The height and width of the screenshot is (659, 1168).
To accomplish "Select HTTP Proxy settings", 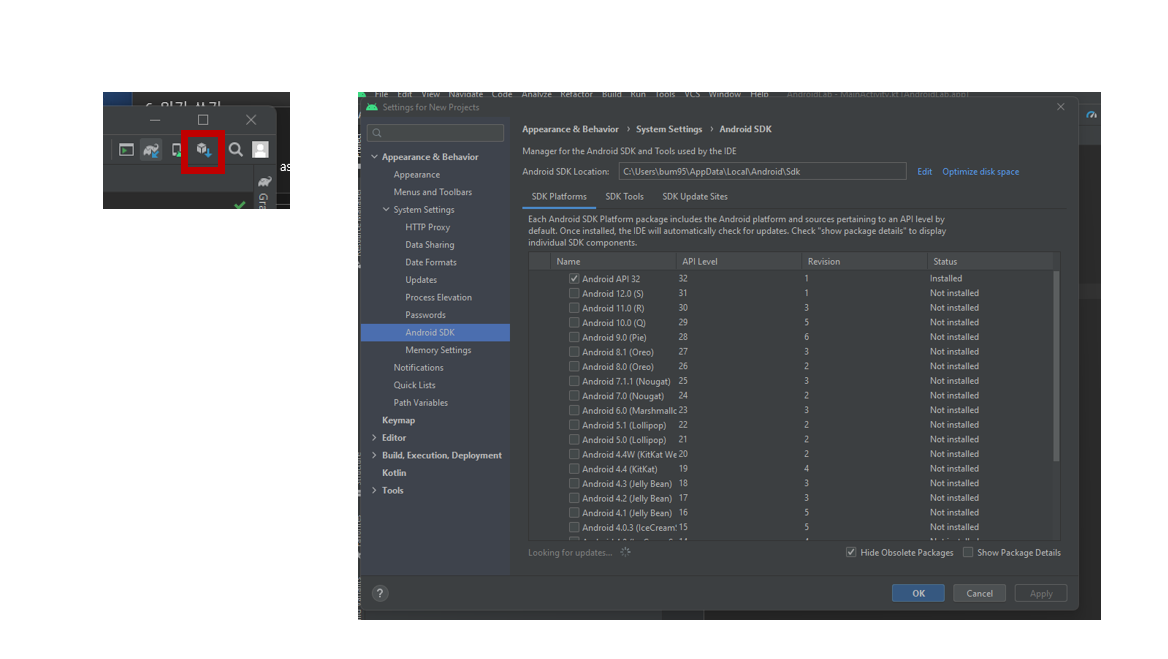I will pos(428,227).
